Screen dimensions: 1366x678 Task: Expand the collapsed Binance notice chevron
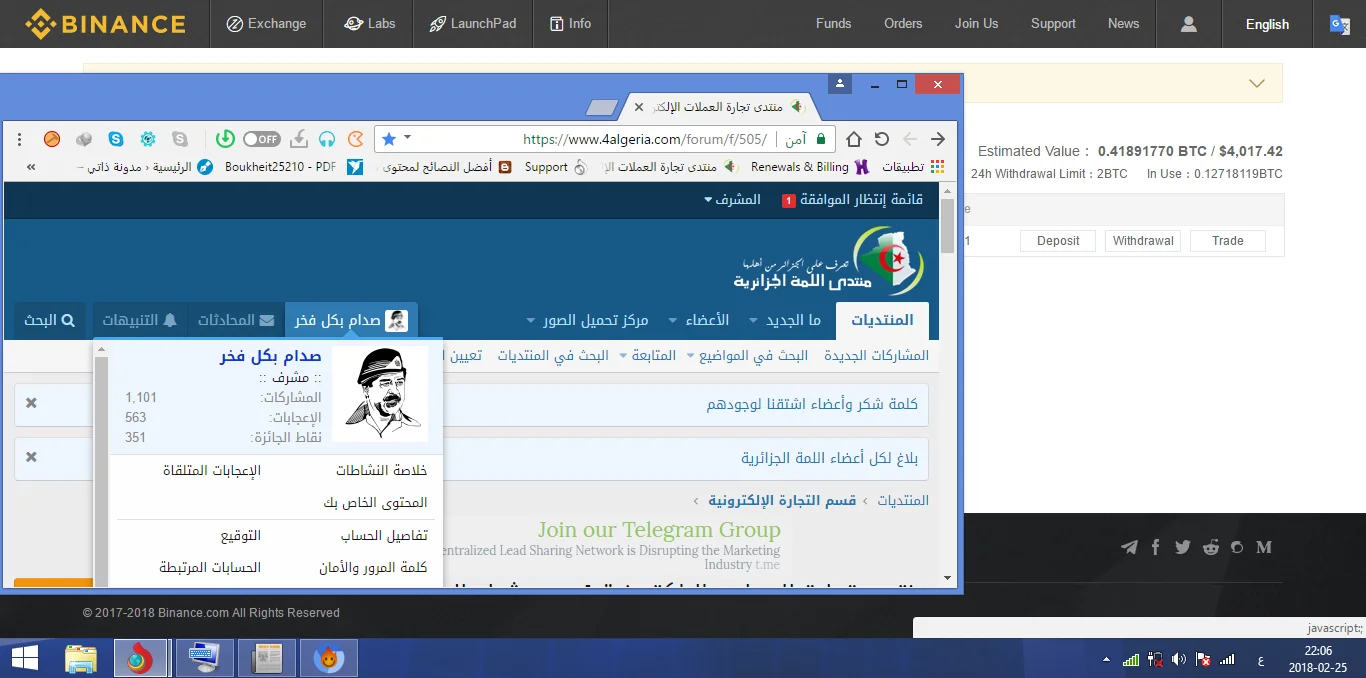point(1257,84)
